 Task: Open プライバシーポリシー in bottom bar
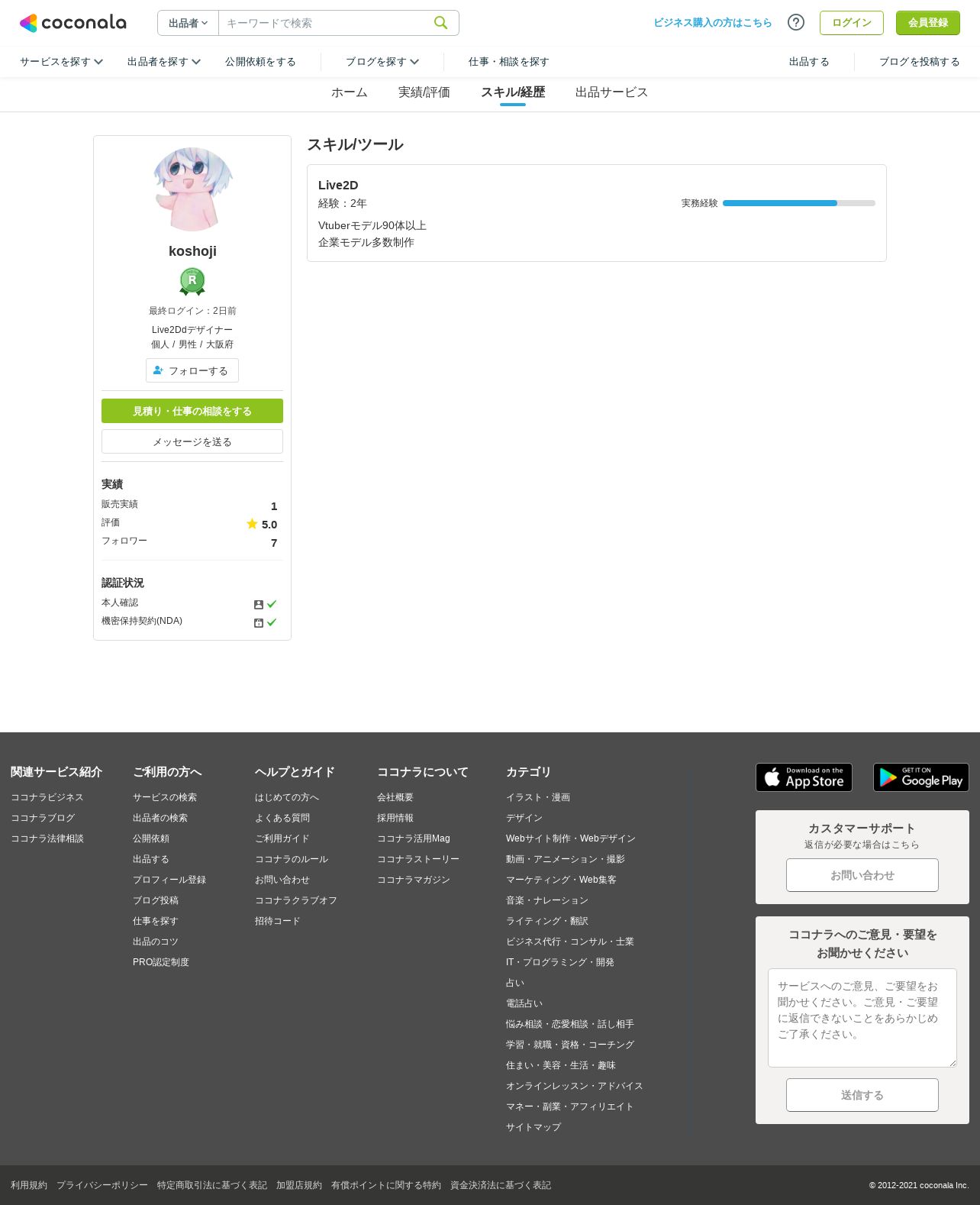[102, 1185]
